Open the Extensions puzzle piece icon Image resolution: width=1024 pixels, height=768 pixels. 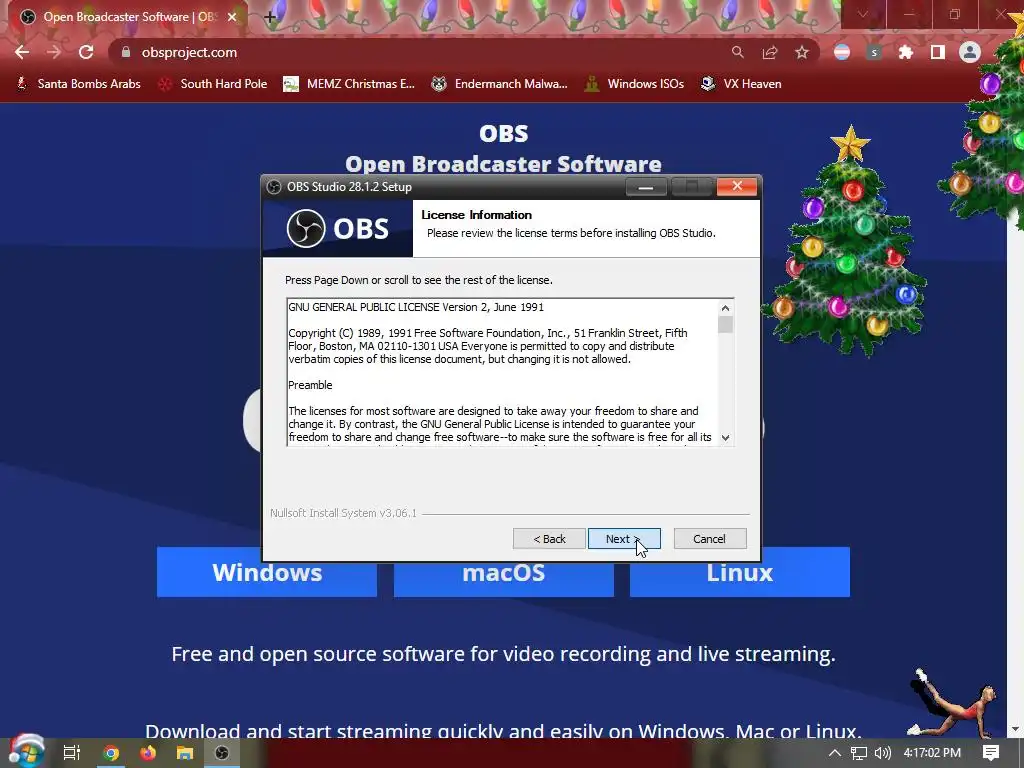pyautogui.click(x=906, y=52)
